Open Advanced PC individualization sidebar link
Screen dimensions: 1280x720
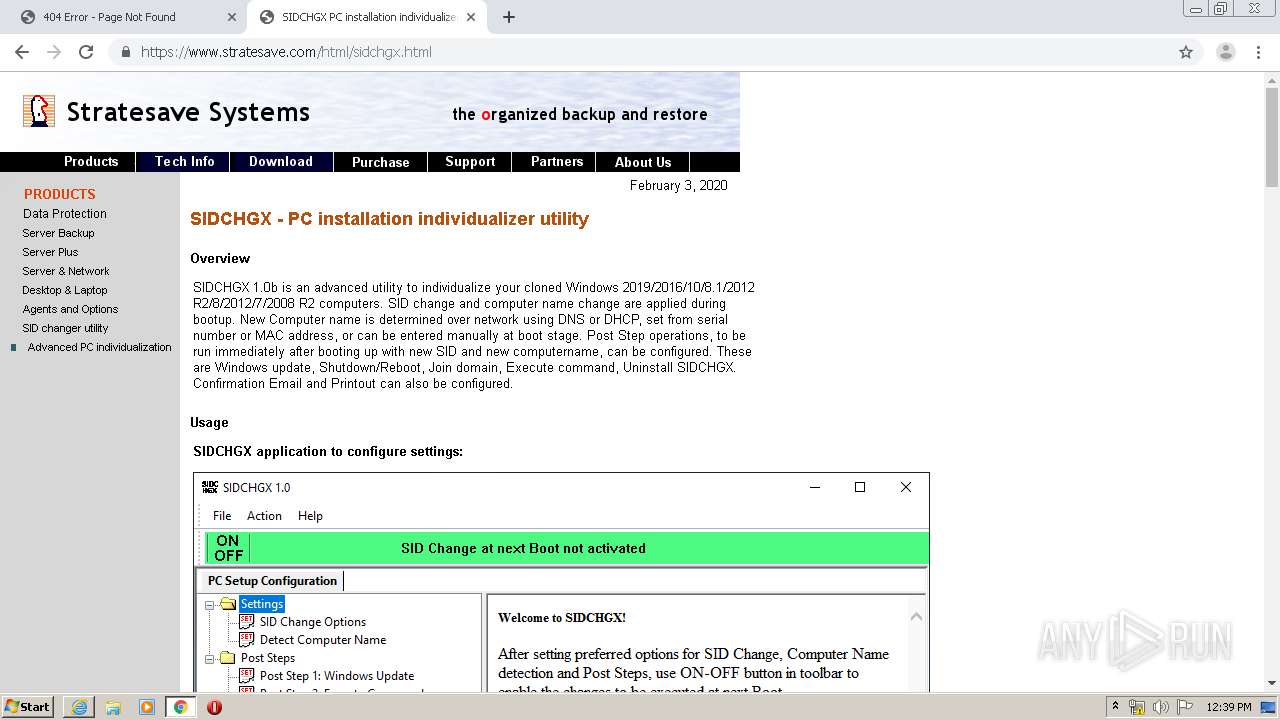pos(99,347)
